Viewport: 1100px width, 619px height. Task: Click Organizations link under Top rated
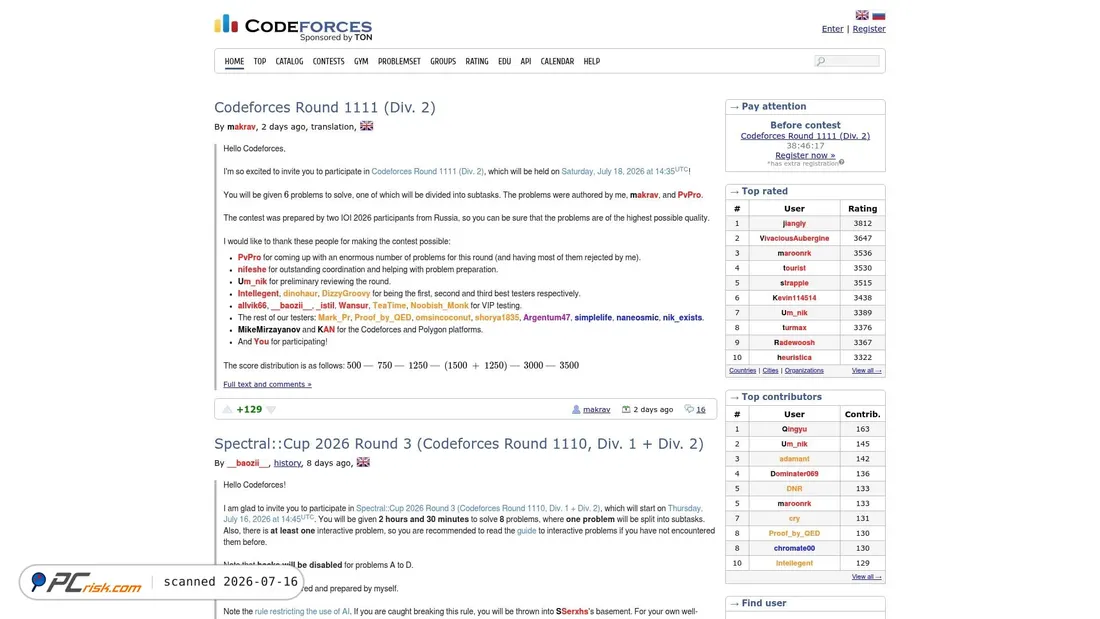pos(804,371)
